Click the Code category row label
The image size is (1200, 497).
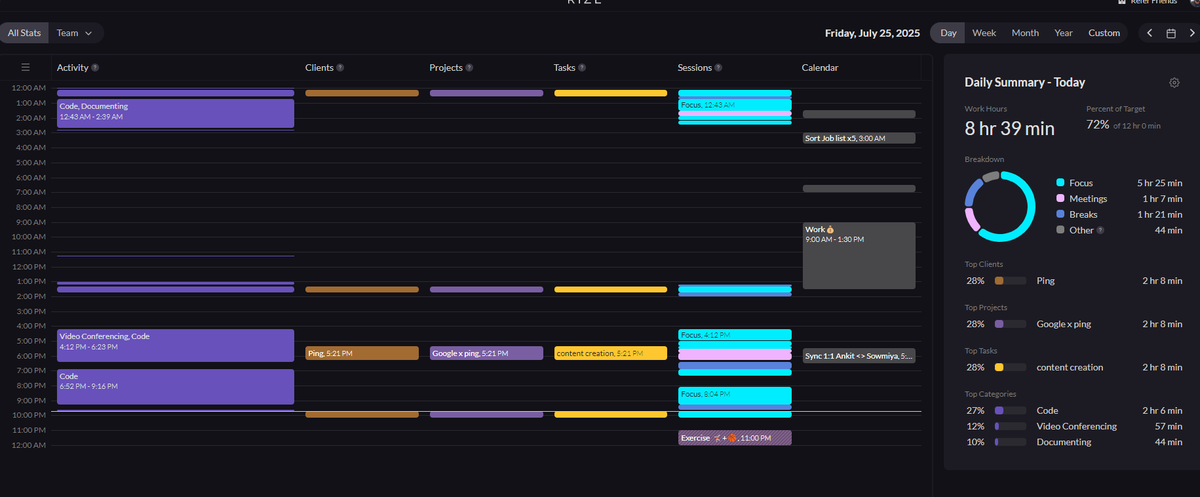1047,411
